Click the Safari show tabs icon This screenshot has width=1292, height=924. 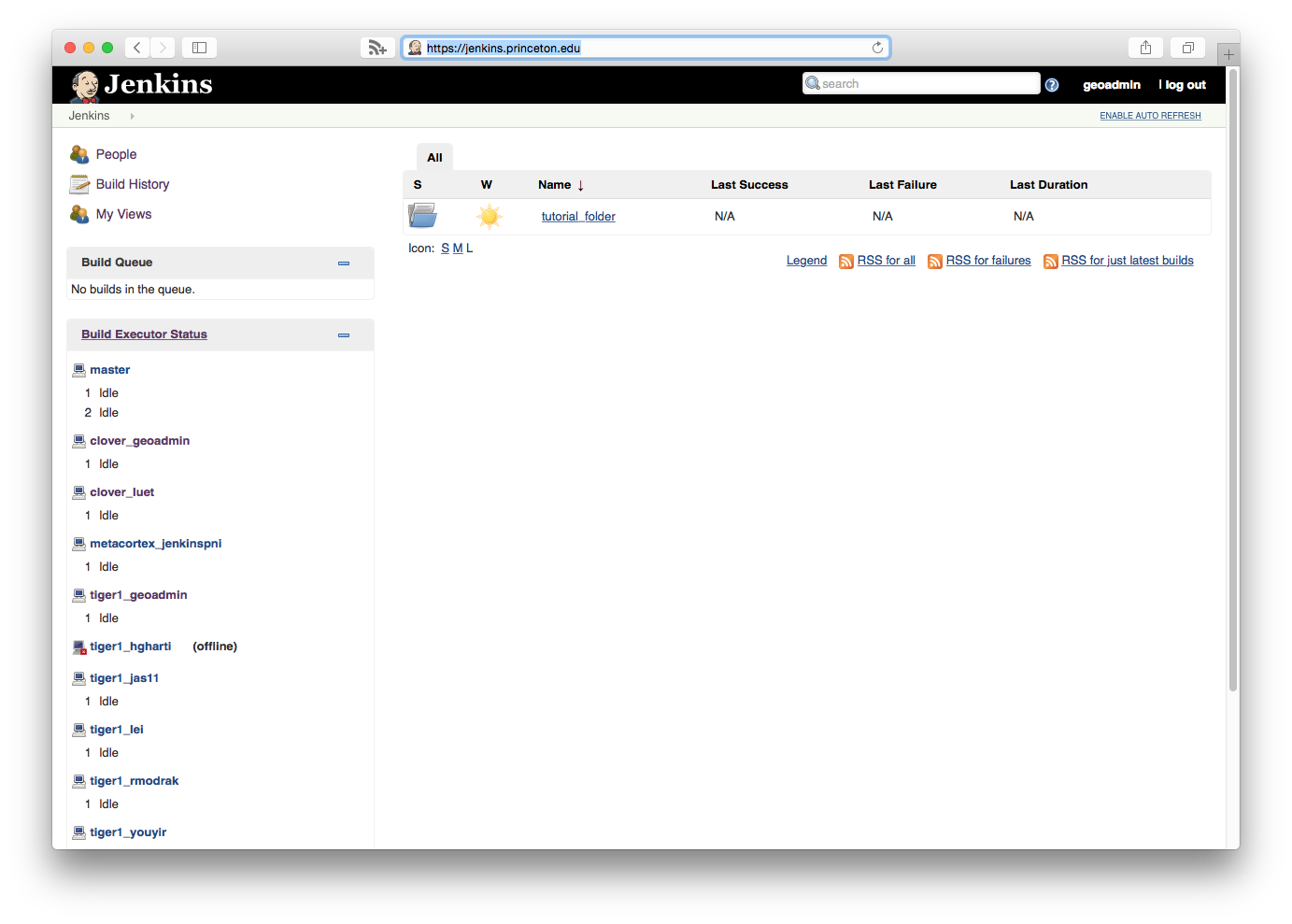coord(1188,48)
